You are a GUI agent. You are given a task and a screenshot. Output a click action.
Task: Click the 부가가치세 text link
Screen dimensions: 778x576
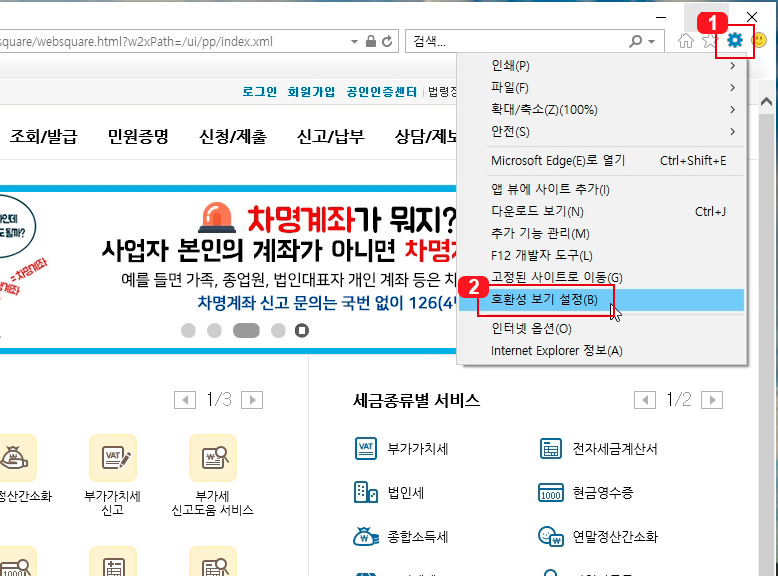tap(418, 449)
